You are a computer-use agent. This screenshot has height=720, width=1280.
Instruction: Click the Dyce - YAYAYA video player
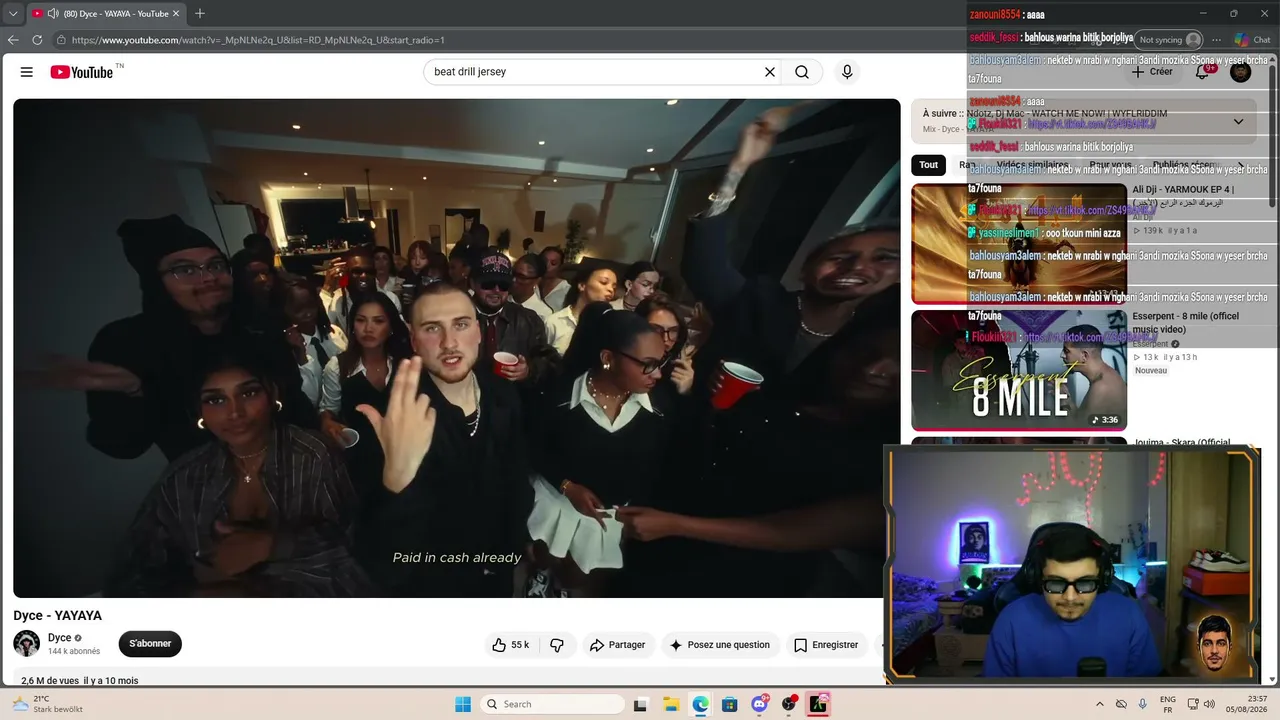pyautogui.click(x=457, y=348)
